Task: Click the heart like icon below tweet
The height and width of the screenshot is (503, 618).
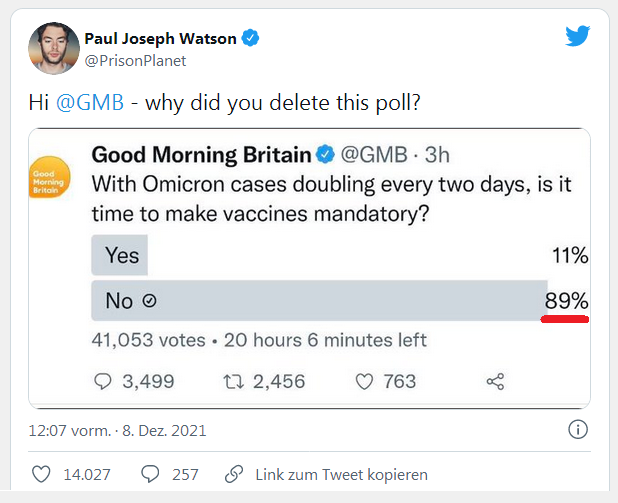Action: pyautogui.click(x=42, y=474)
